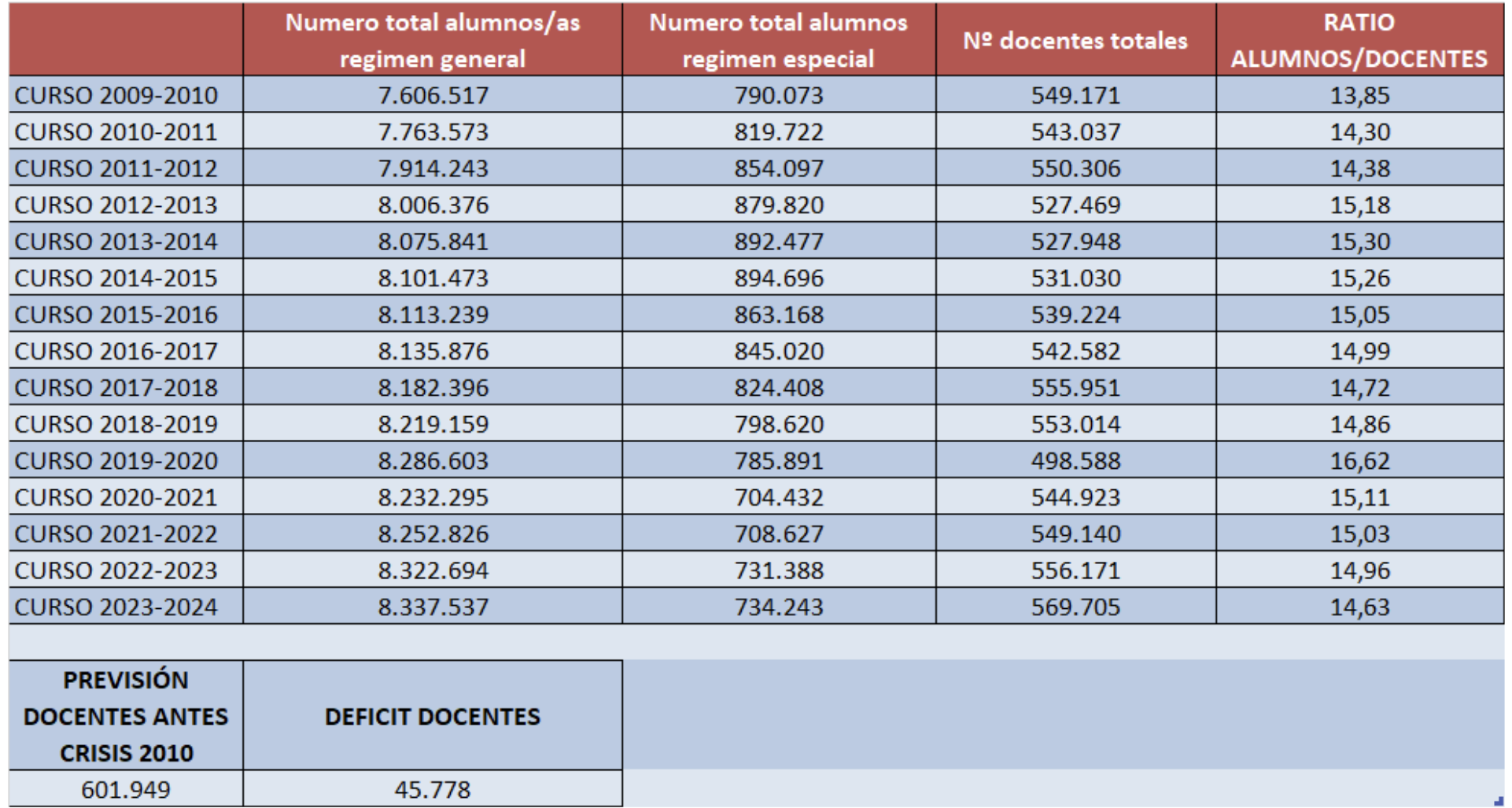
Task: Click the 'CURSO 2009-2010' row label
Action: point(116,95)
